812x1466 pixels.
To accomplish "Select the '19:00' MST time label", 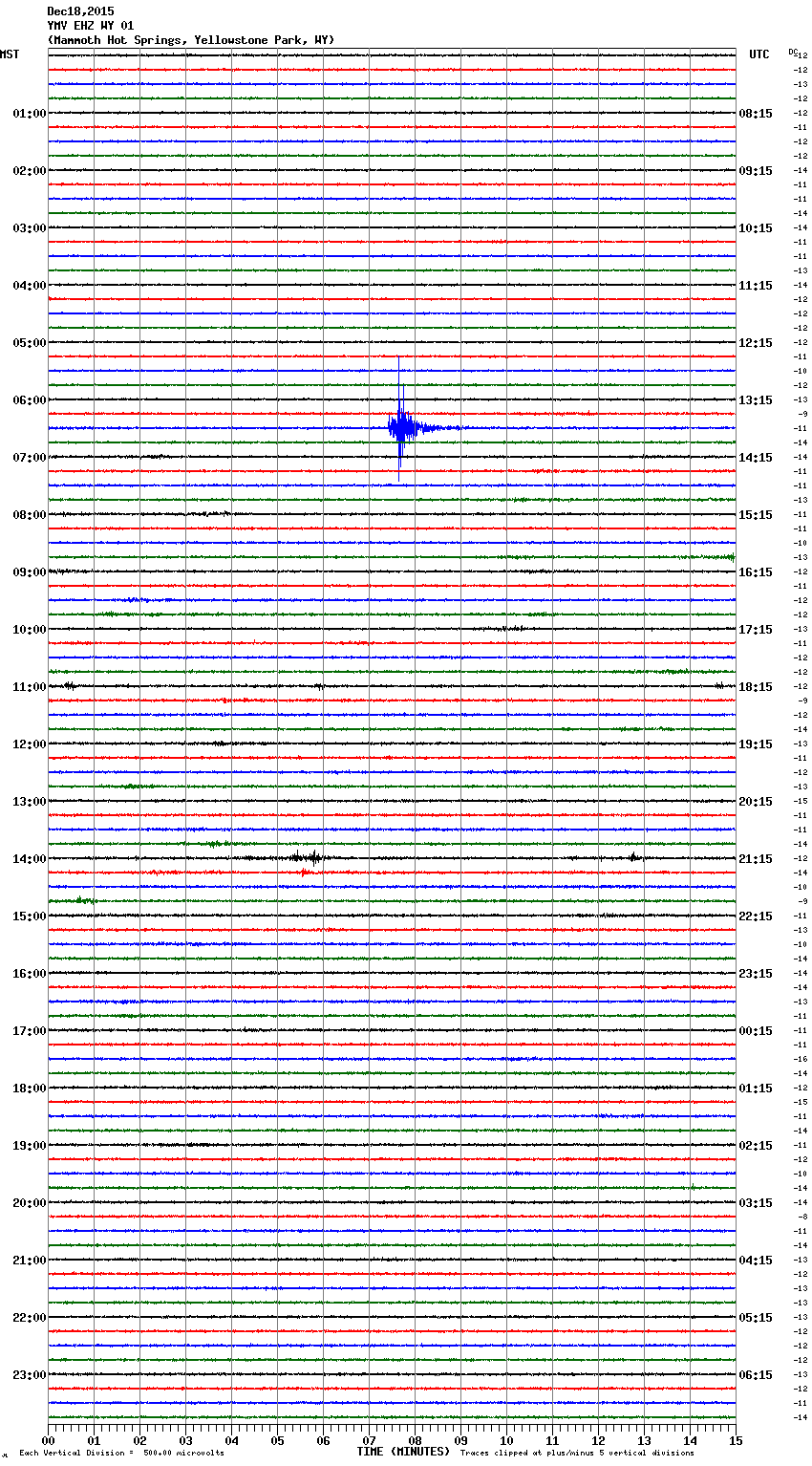I will pyautogui.click(x=30, y=1146).
